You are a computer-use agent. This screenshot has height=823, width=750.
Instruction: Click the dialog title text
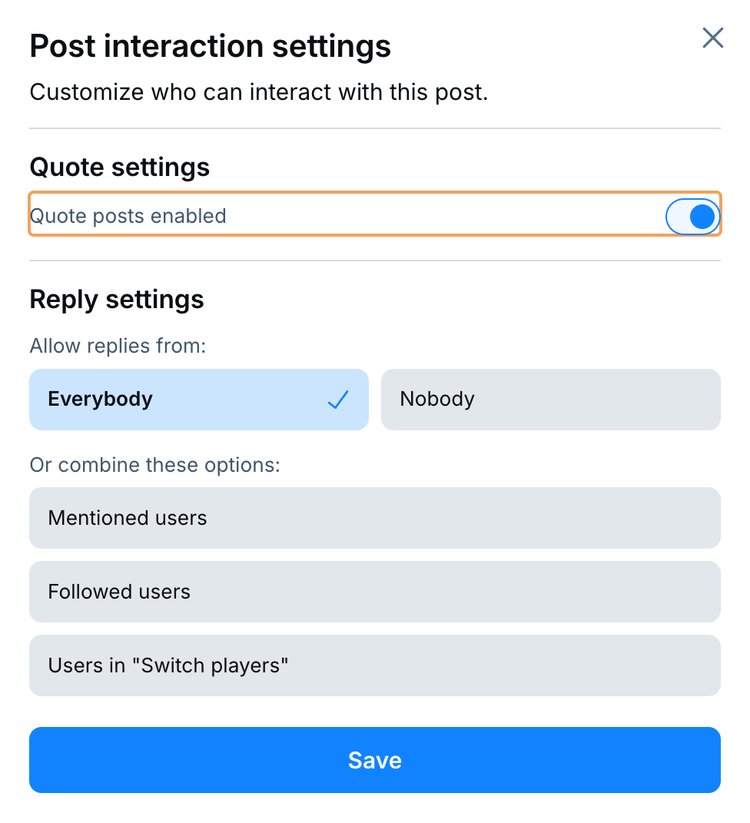click(210, 46)
